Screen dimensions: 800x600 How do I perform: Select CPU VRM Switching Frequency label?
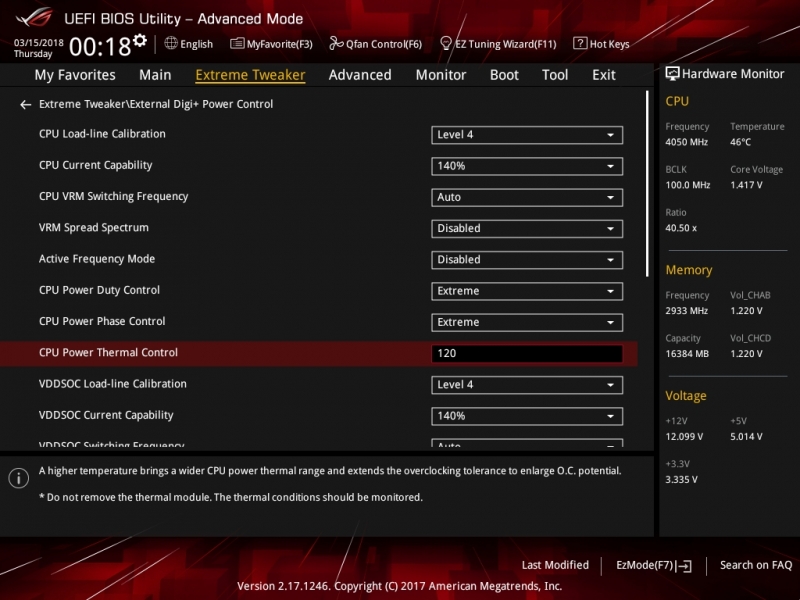[x=113, y=196]
